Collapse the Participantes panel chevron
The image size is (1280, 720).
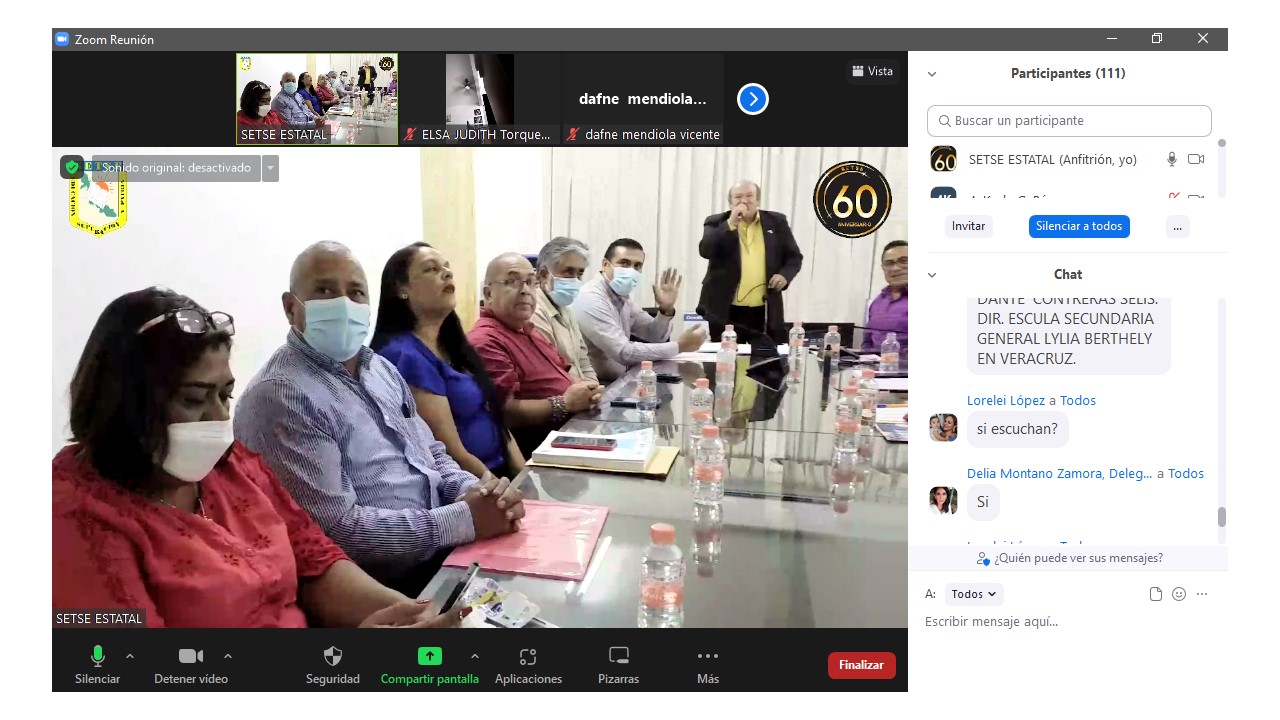point(932,74)
